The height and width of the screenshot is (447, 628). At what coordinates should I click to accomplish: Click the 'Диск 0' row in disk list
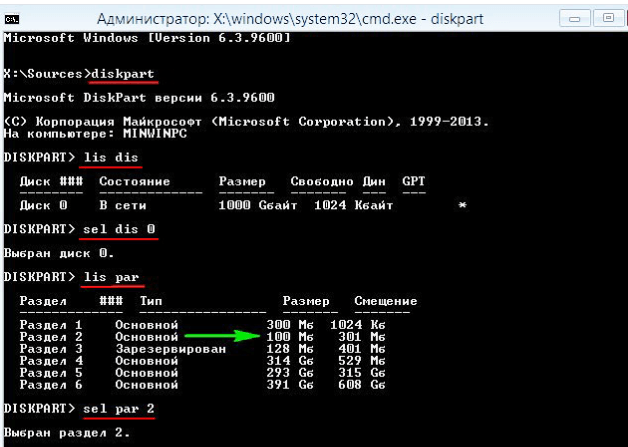(44, 204)
